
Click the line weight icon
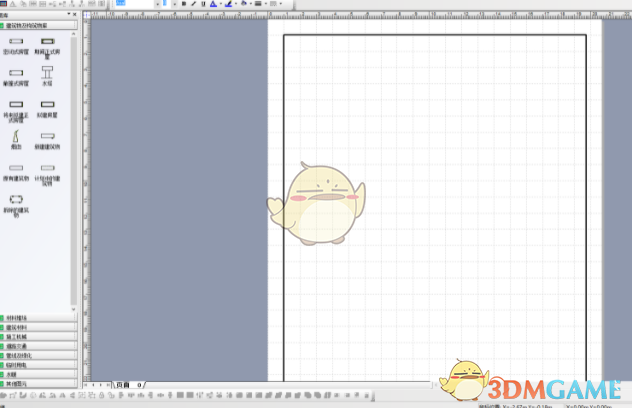258,4
